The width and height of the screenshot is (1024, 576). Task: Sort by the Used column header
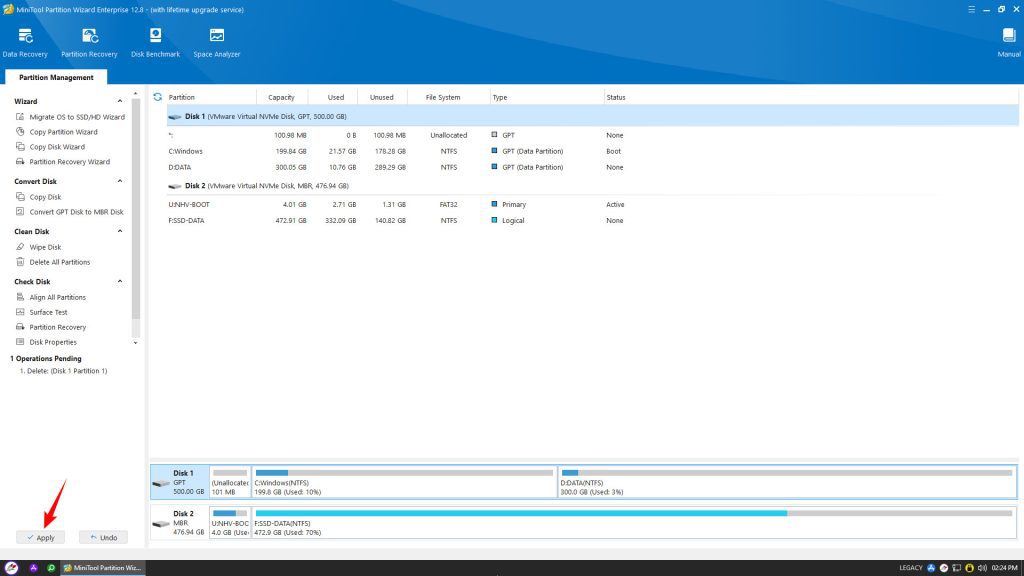coord(336,97)
